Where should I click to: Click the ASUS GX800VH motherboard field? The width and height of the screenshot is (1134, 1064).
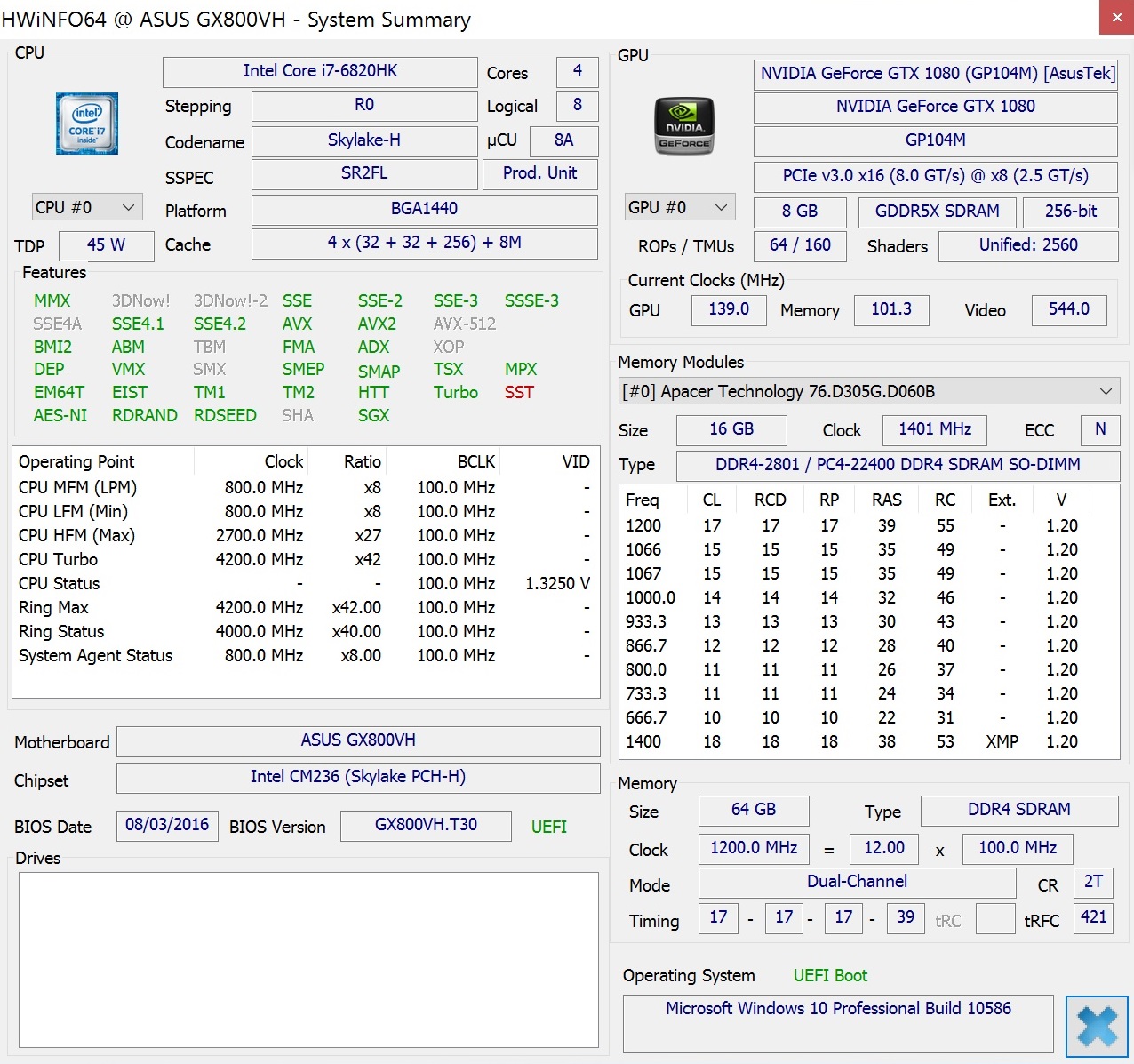coord(358,740)
